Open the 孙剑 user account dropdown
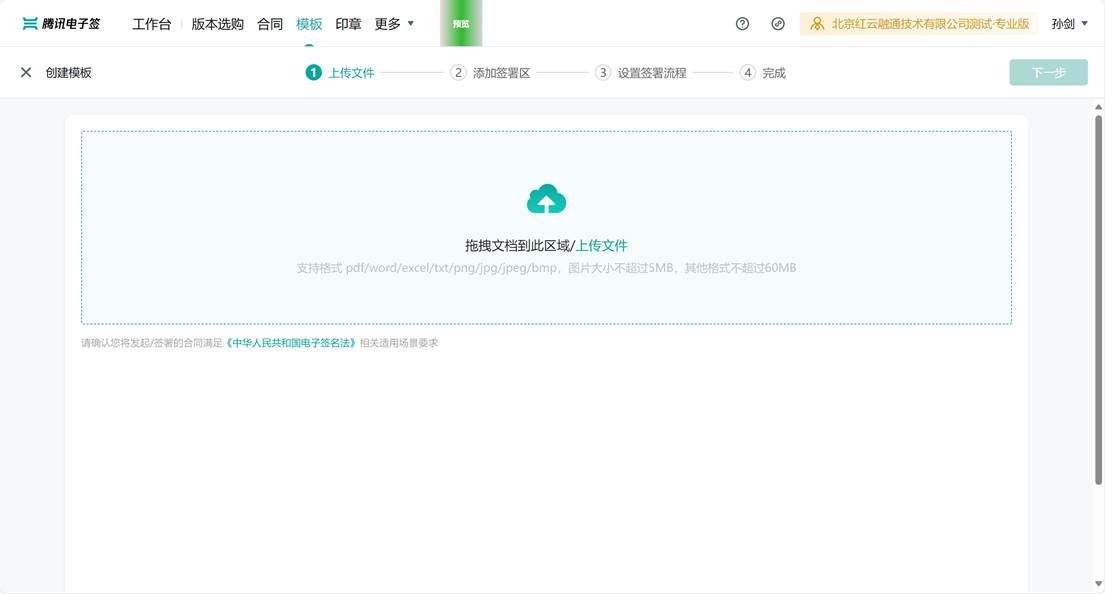 (1069, 24)
